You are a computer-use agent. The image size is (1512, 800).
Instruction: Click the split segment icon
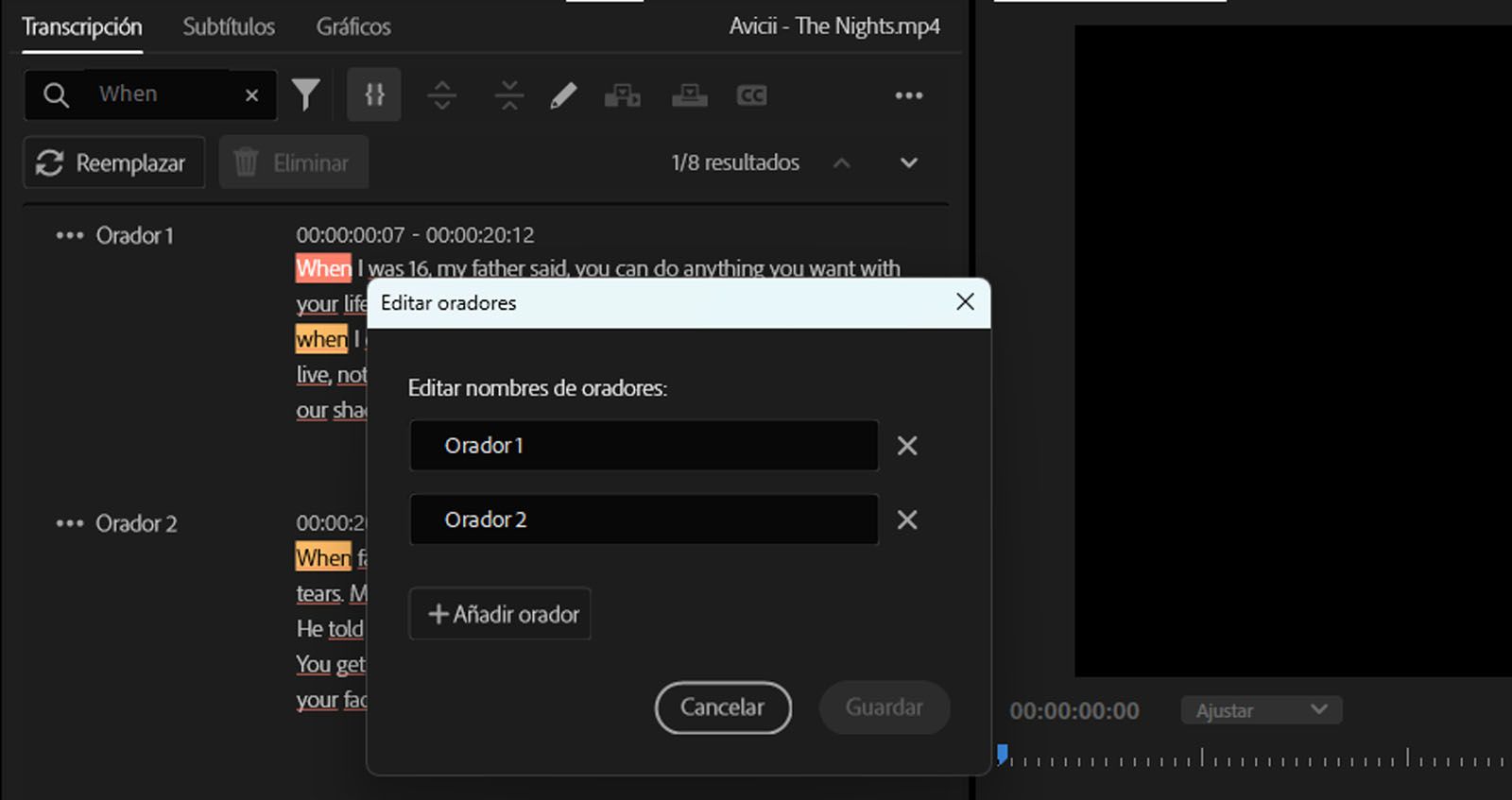pos(441,94)
